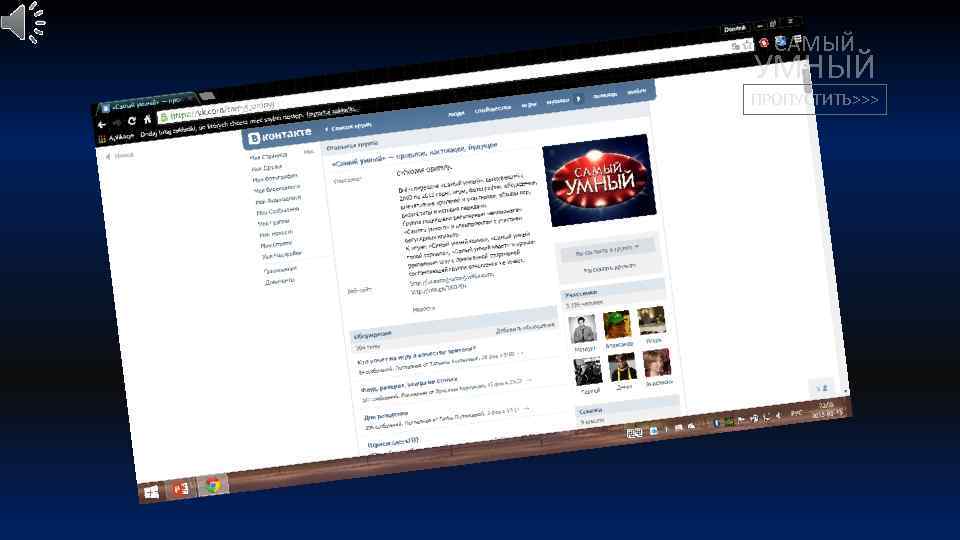Open 'музыка' in VK top menu
The width and height of the screenshot is (960, 540).
[557, 102]
